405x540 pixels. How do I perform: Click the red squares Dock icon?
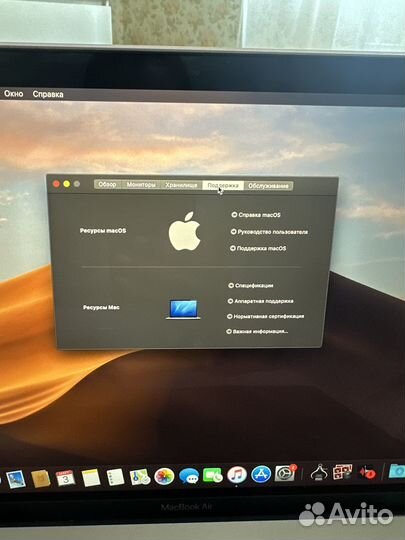click(x=342, y=472)
